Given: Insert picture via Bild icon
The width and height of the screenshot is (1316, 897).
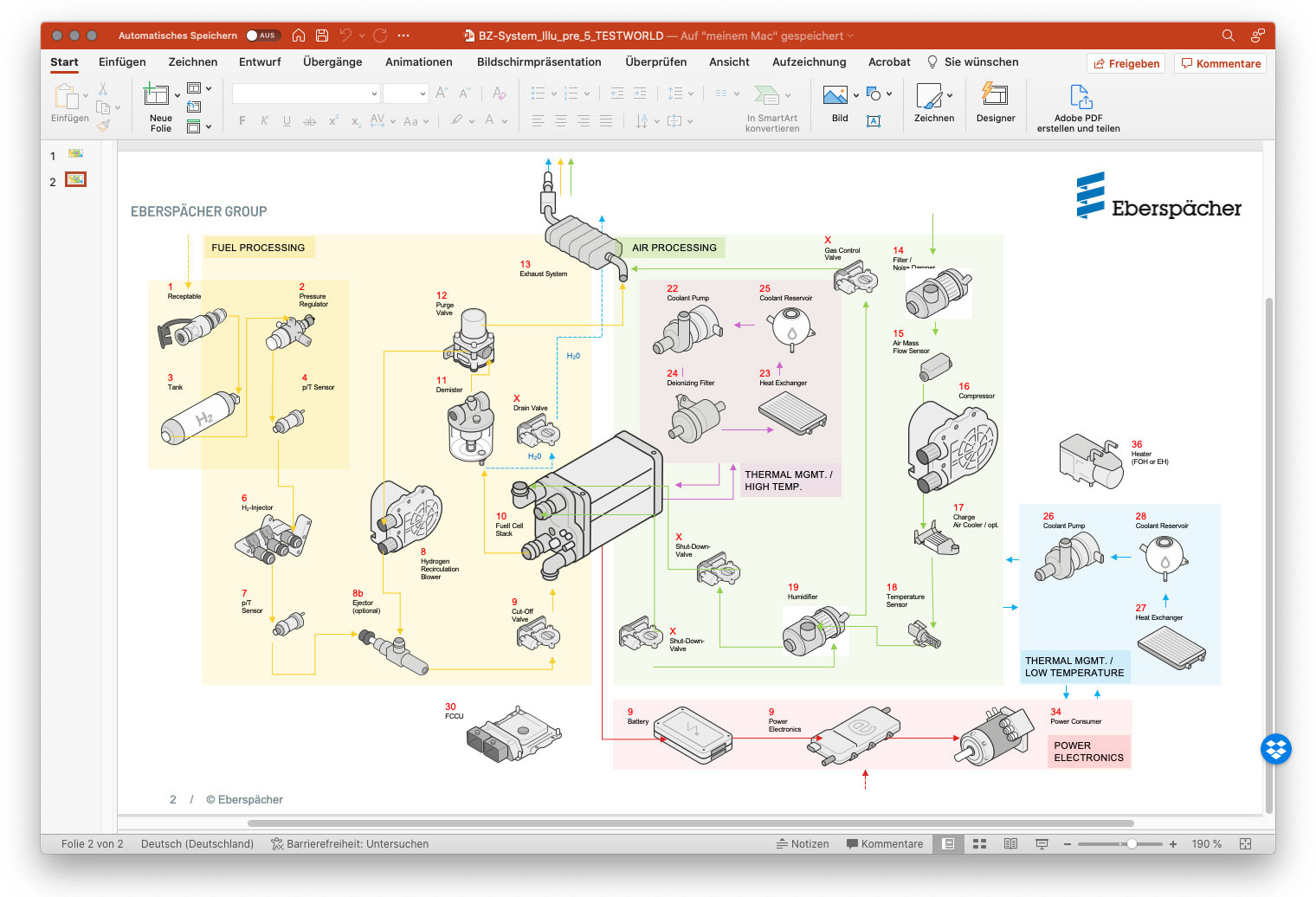Looking at the screenshot, I should 835,94.
